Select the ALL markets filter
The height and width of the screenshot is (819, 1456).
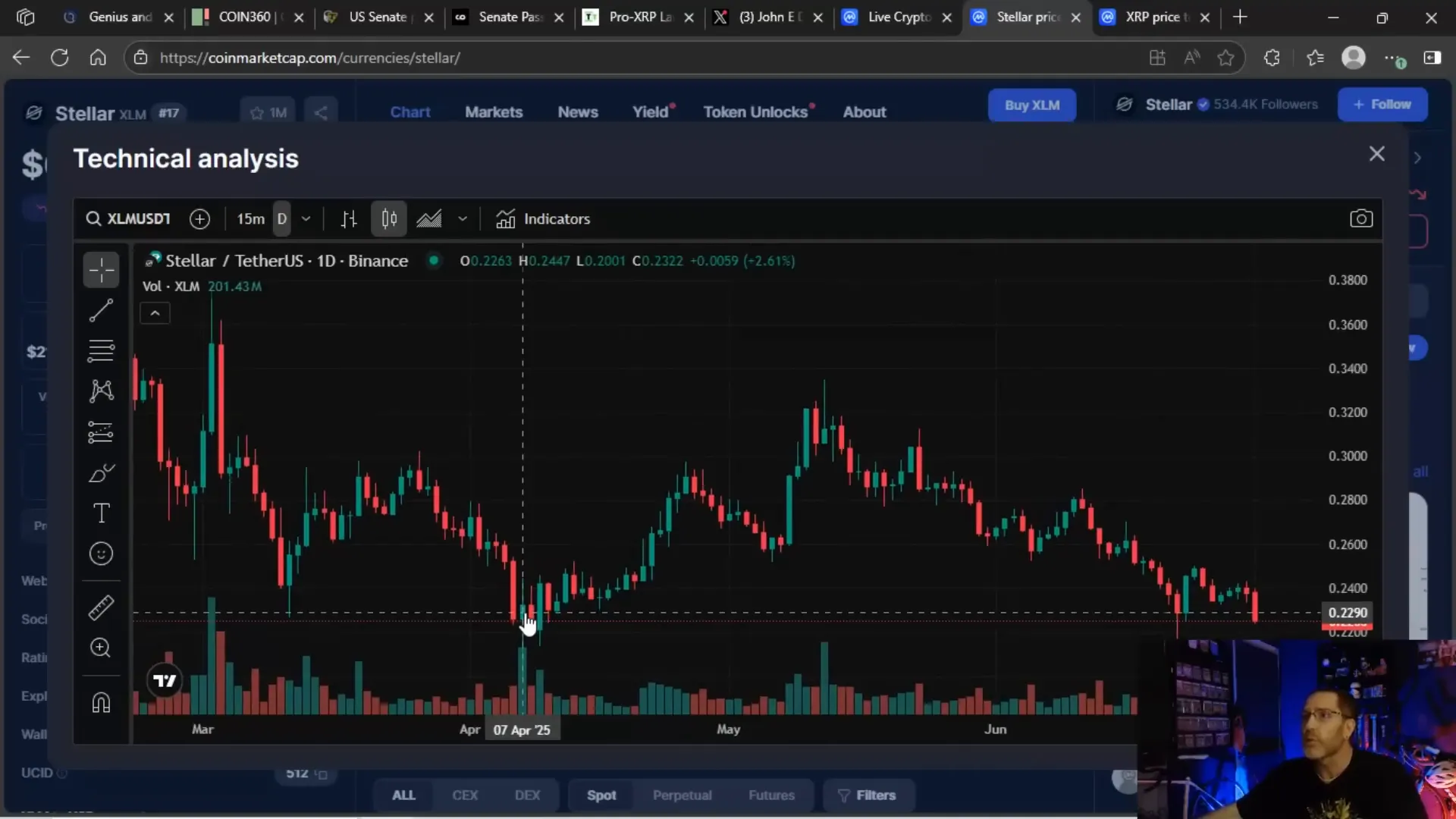click(x=403, y=795)
